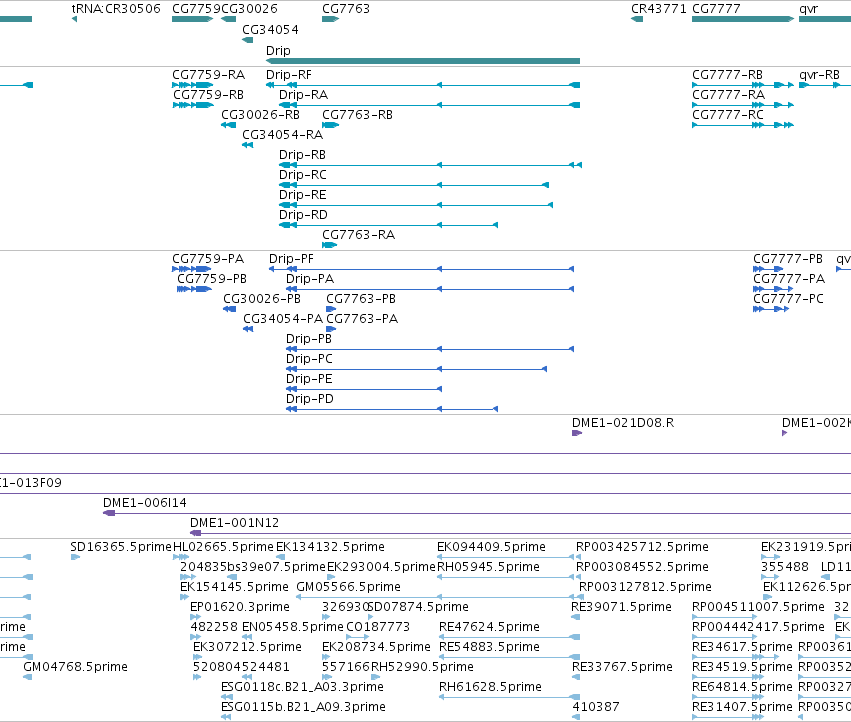Select the DME1-021D08.R clone glyph

click(x=577, y=433)
